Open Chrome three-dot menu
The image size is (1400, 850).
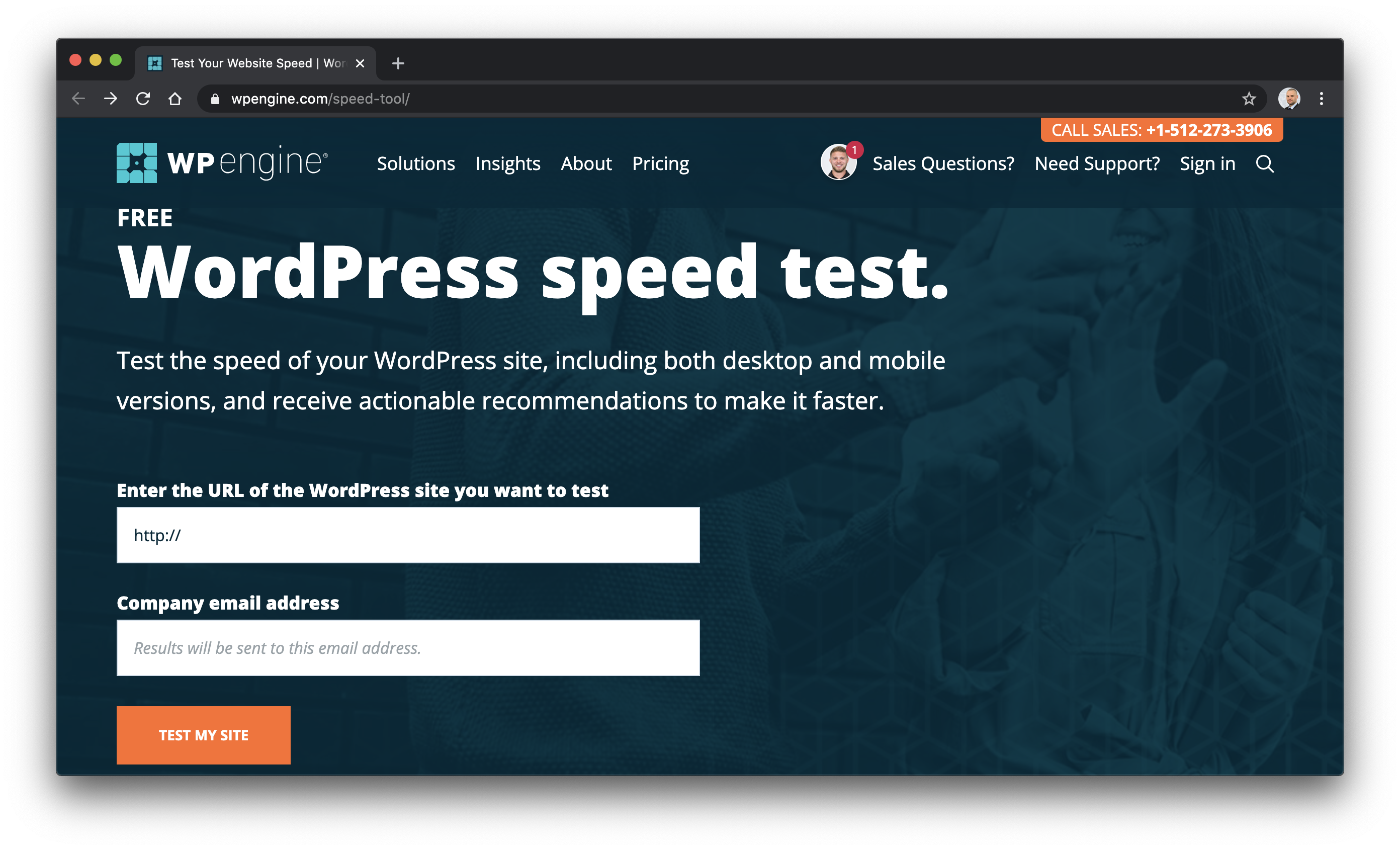pyautogui.click(x=1322, y=99)
